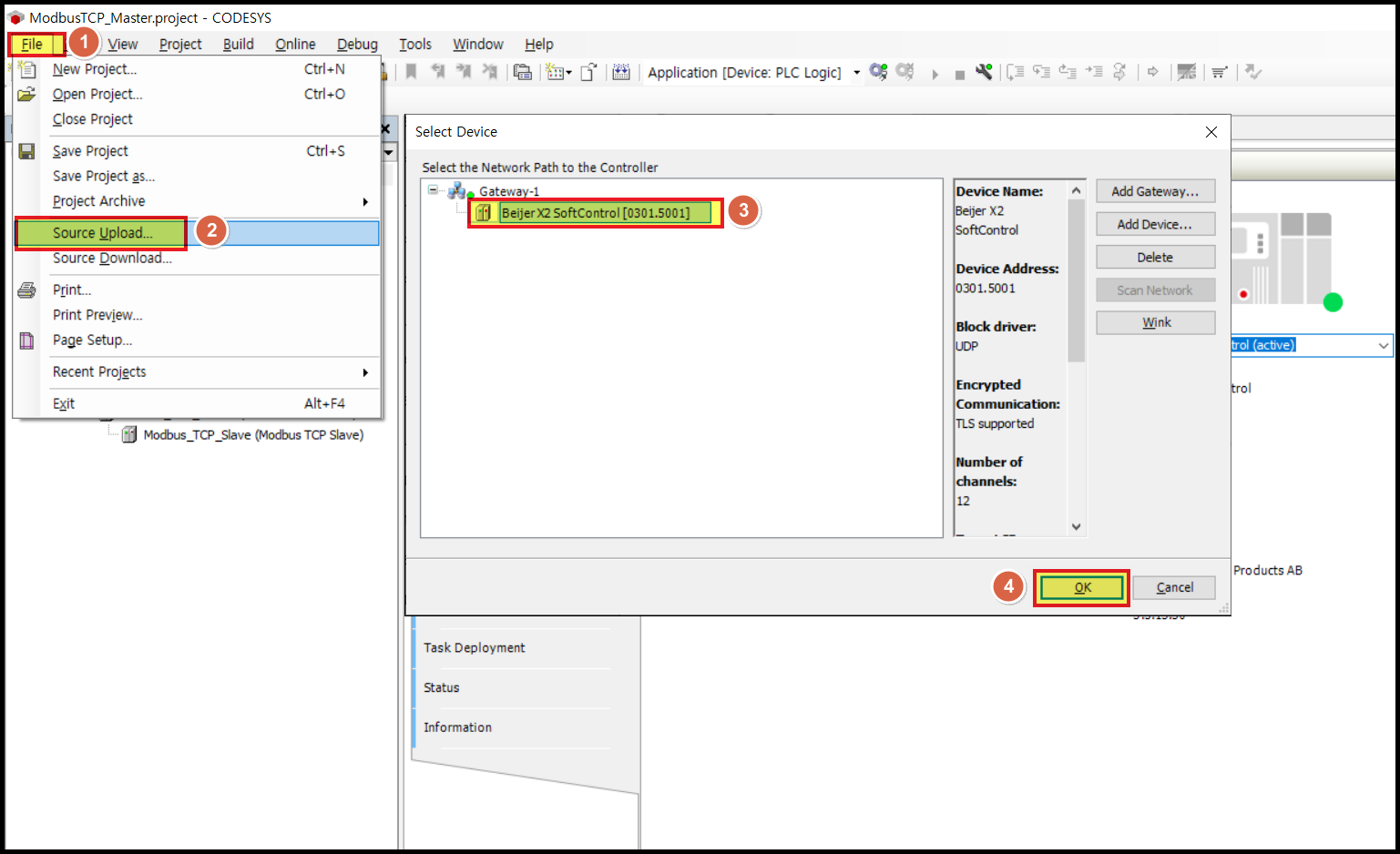The image size is (1400, 854).
Task: Click Add Device button
Action: click(x=1155, y=224)
